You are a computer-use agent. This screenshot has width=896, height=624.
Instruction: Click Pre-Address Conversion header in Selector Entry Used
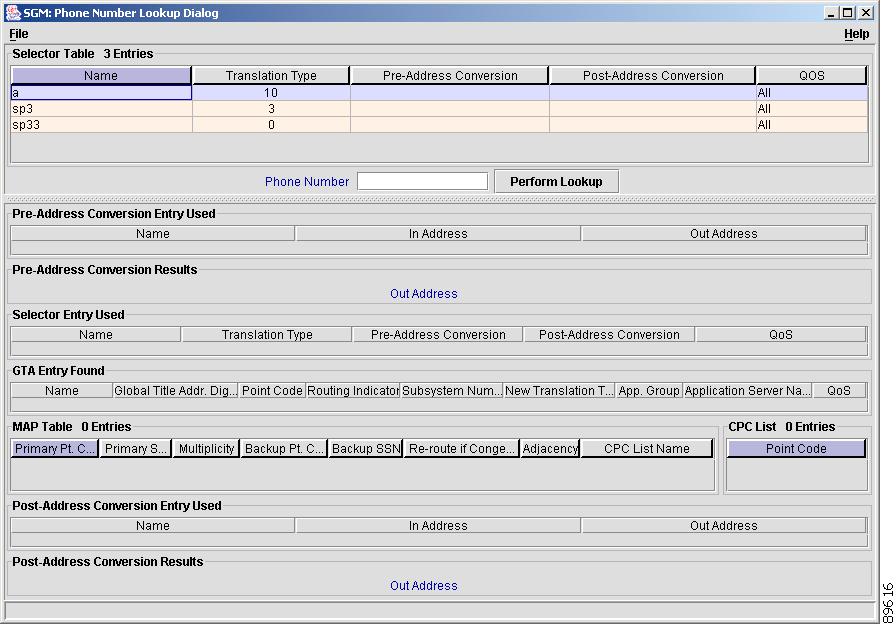tap(438, 335)
